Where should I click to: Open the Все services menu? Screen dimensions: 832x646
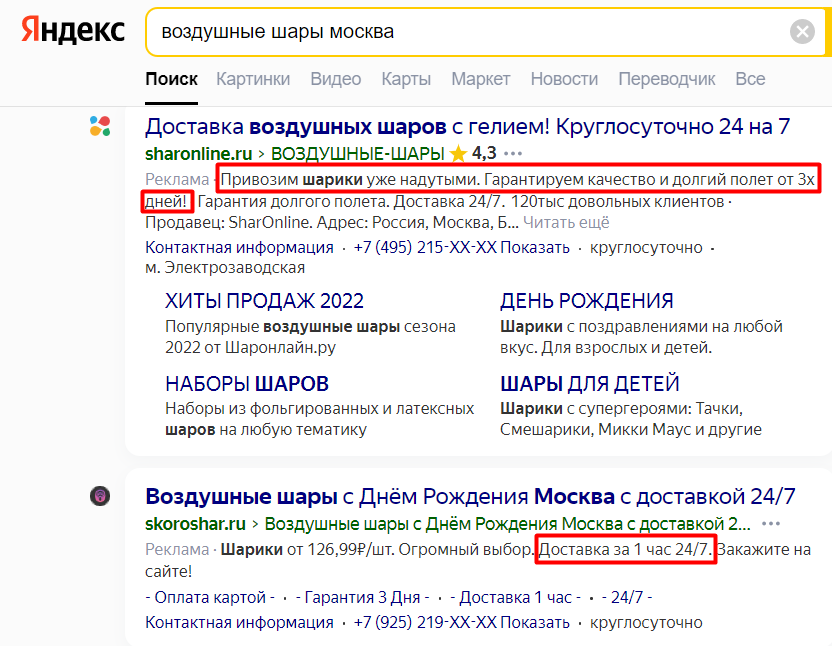750,78
